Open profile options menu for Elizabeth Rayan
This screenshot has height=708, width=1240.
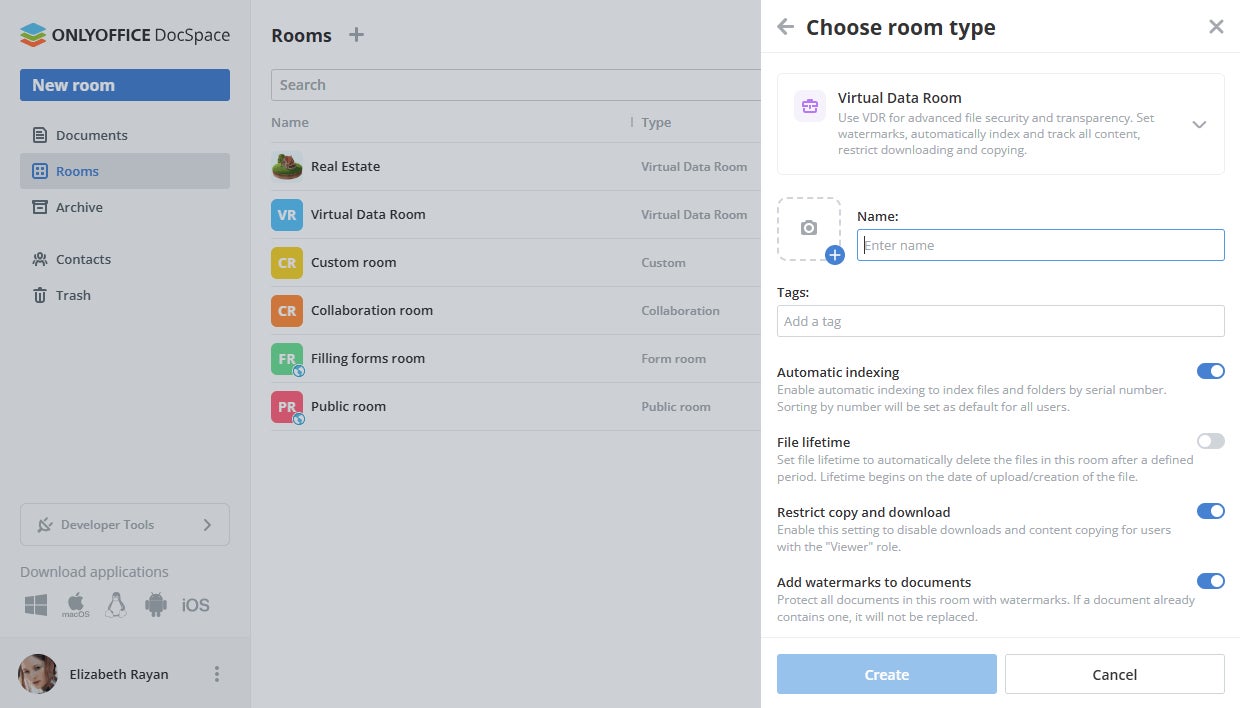tap(217, 674)
